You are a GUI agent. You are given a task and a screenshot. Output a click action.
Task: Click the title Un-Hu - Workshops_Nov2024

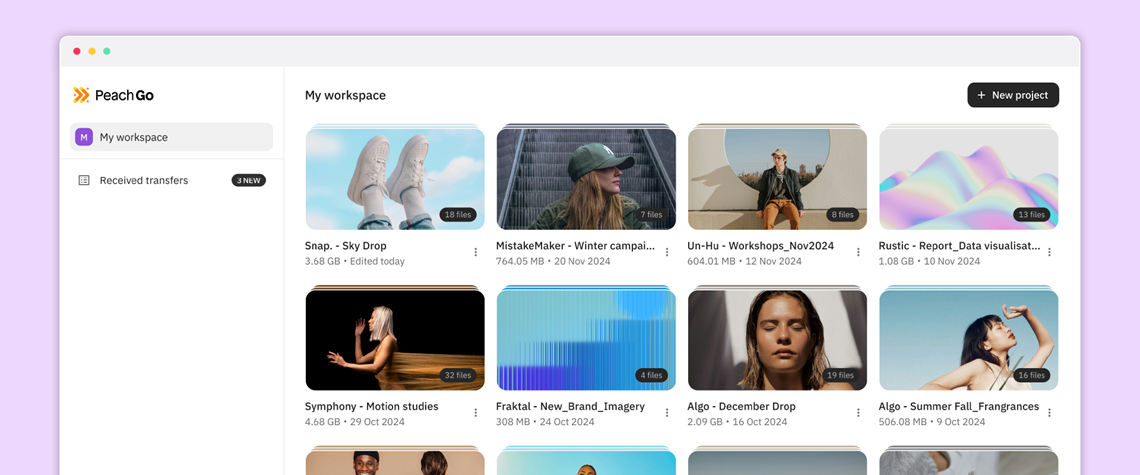point(760,246)
